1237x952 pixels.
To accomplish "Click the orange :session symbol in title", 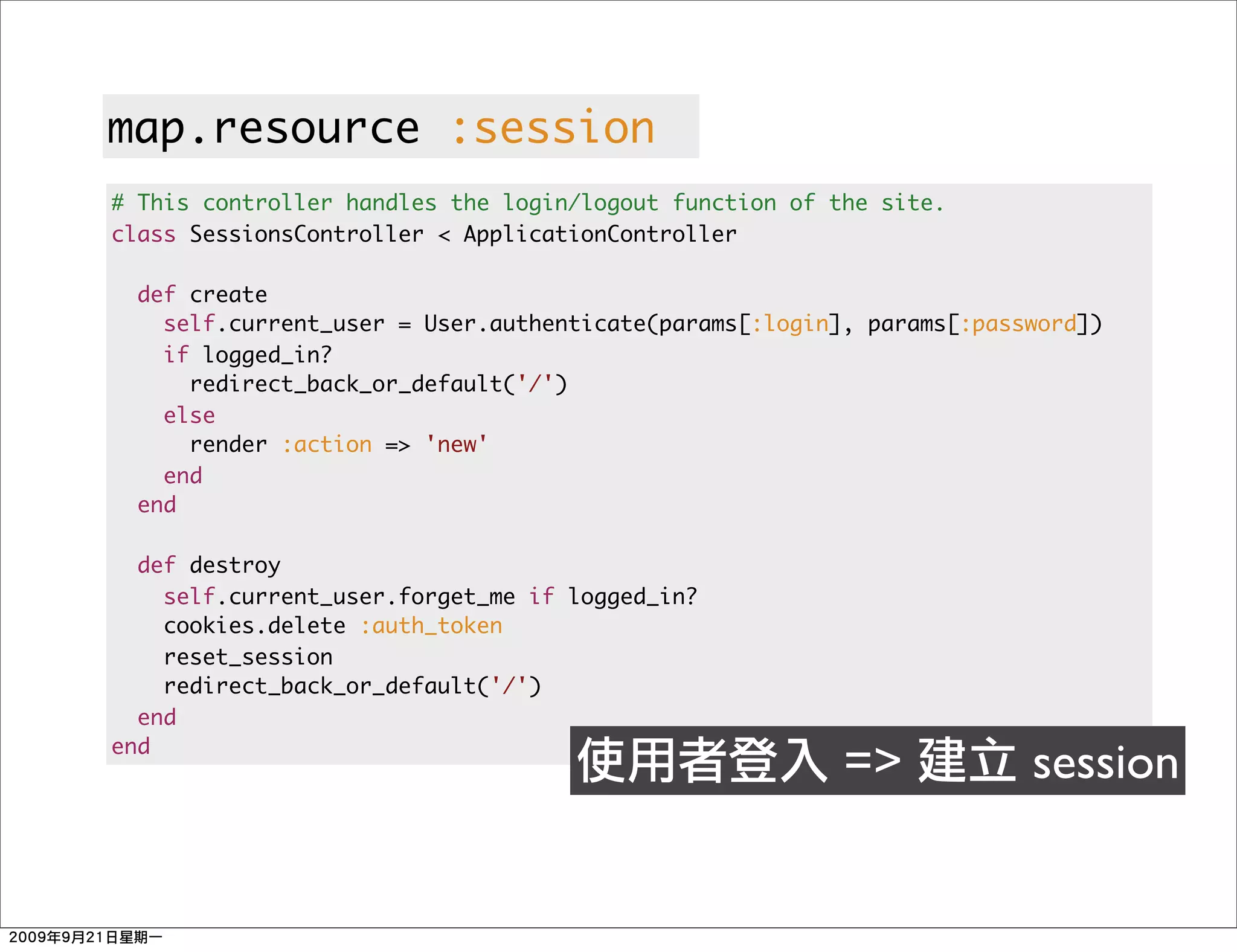I will (x=553, y=127).
